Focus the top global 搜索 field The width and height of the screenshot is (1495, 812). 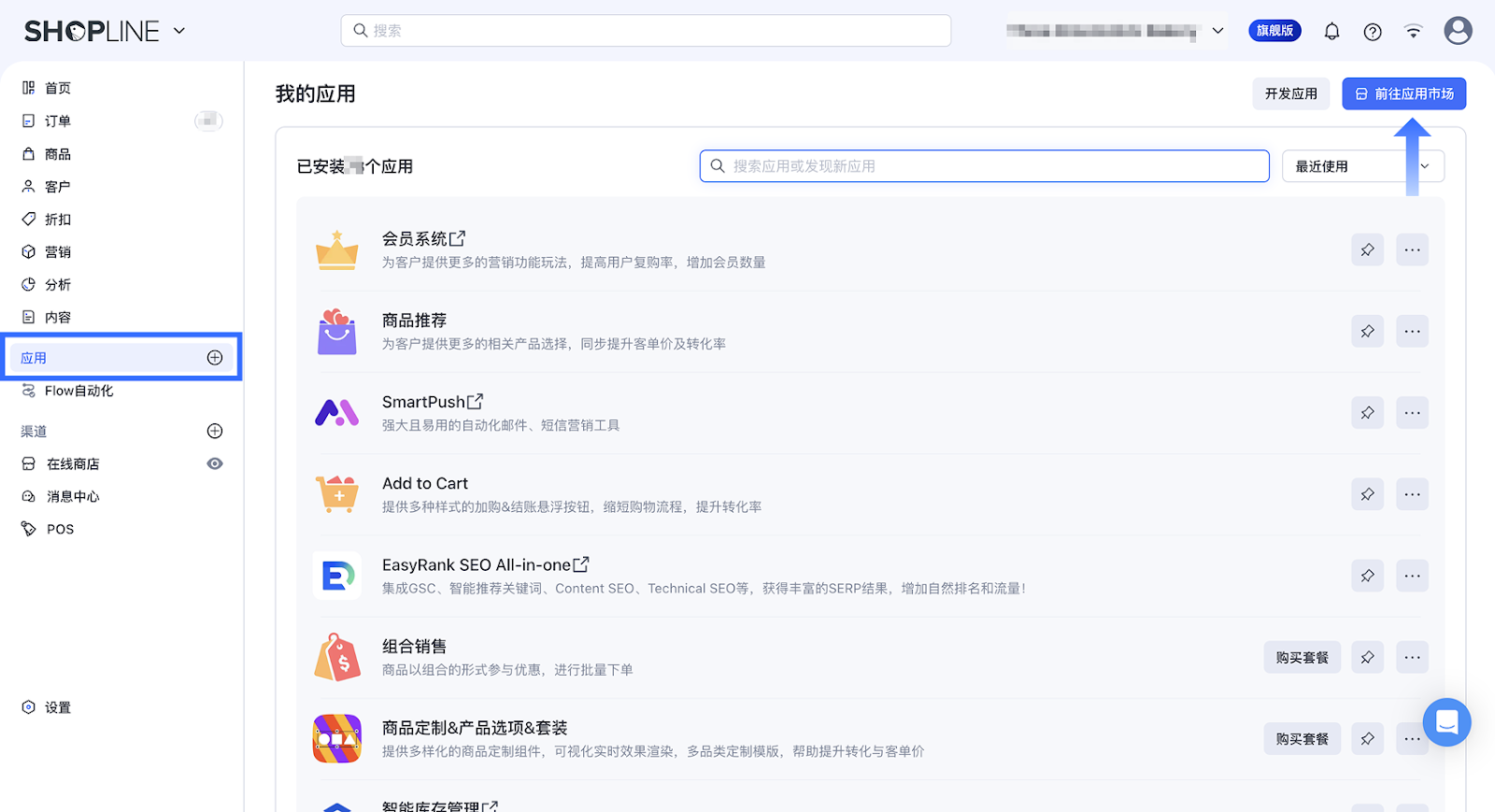(646, 31)
